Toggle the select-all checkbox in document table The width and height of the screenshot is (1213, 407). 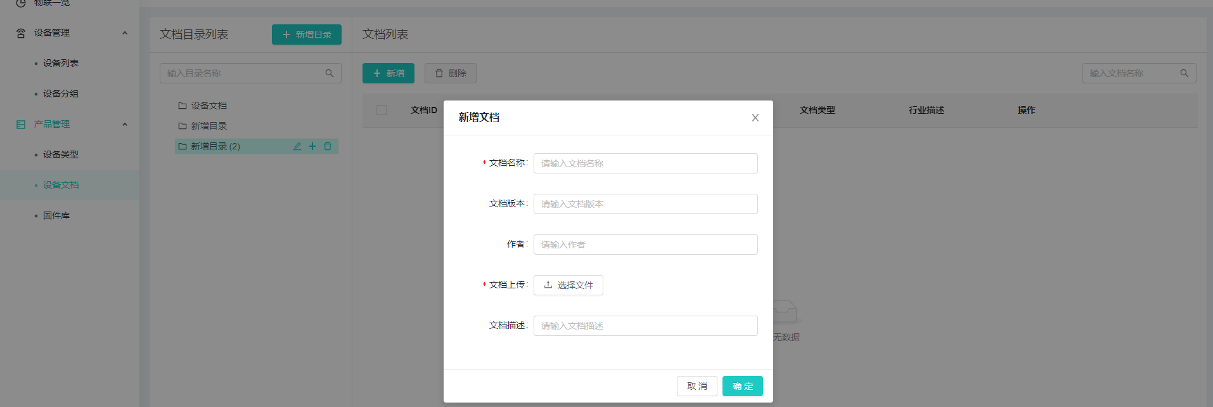pos(381,110)
